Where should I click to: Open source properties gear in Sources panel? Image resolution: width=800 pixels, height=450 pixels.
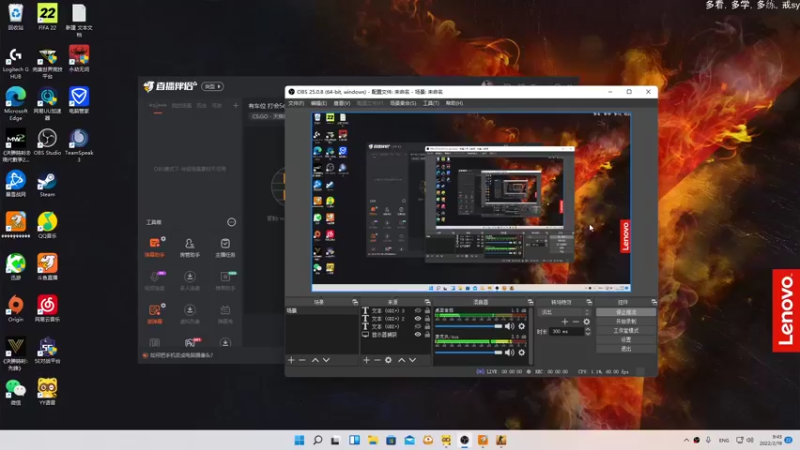tap(388, 360)
